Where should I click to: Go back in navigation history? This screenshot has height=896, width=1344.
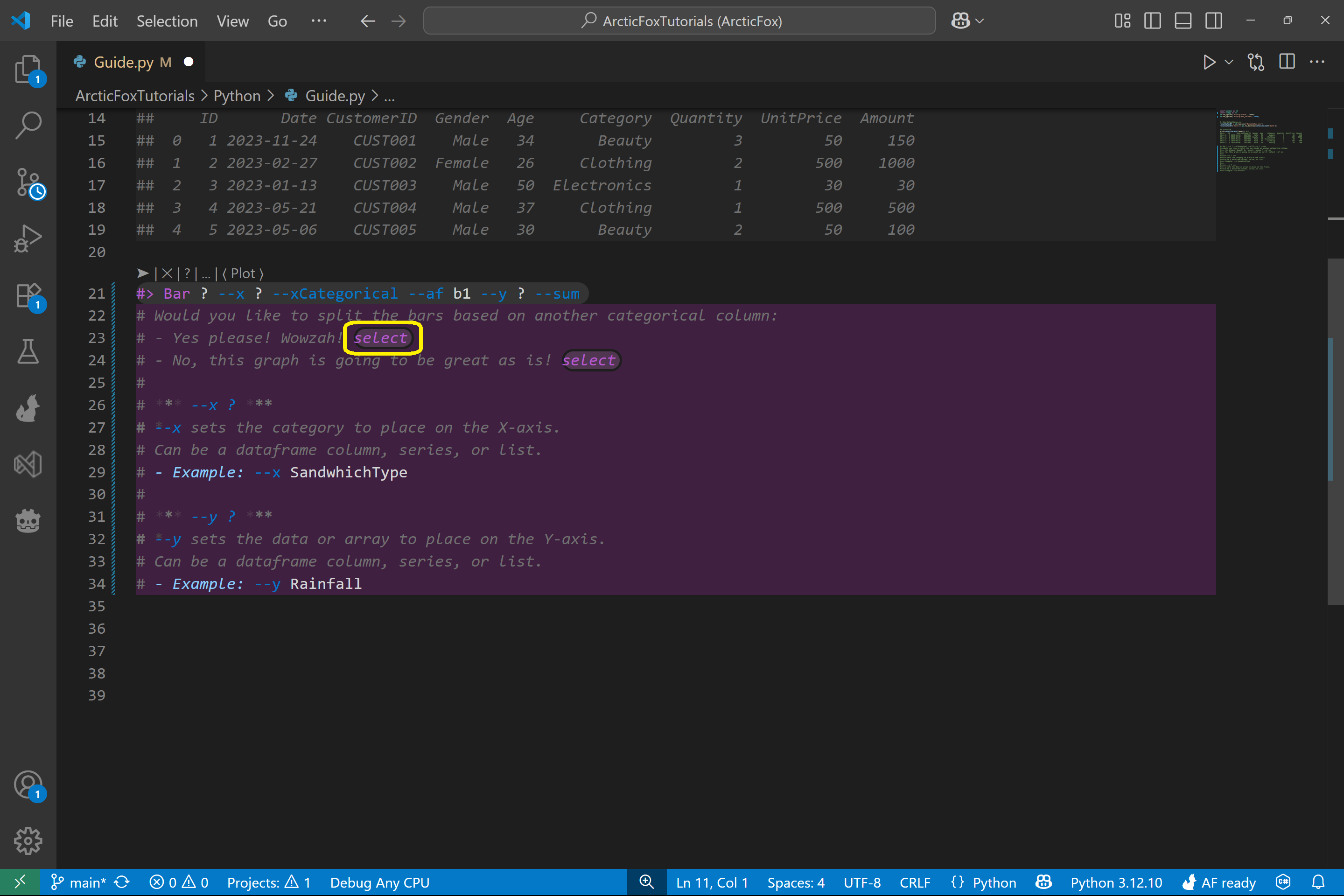coord(368,21)
